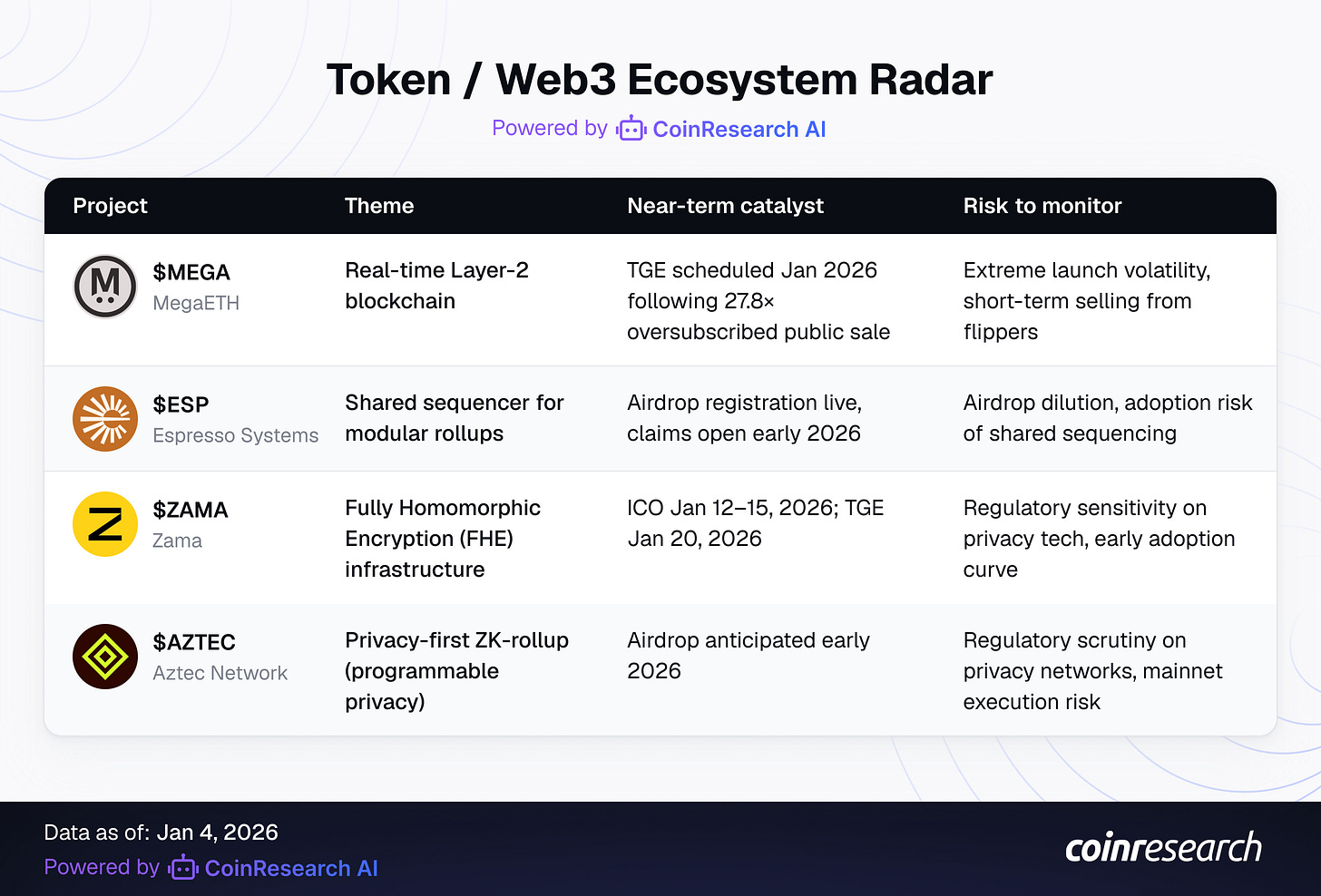Click the Real-time Layer-2 blockchain cell
The height and width of the screenshot is (896, 1321).
click(x=436, y=286)
